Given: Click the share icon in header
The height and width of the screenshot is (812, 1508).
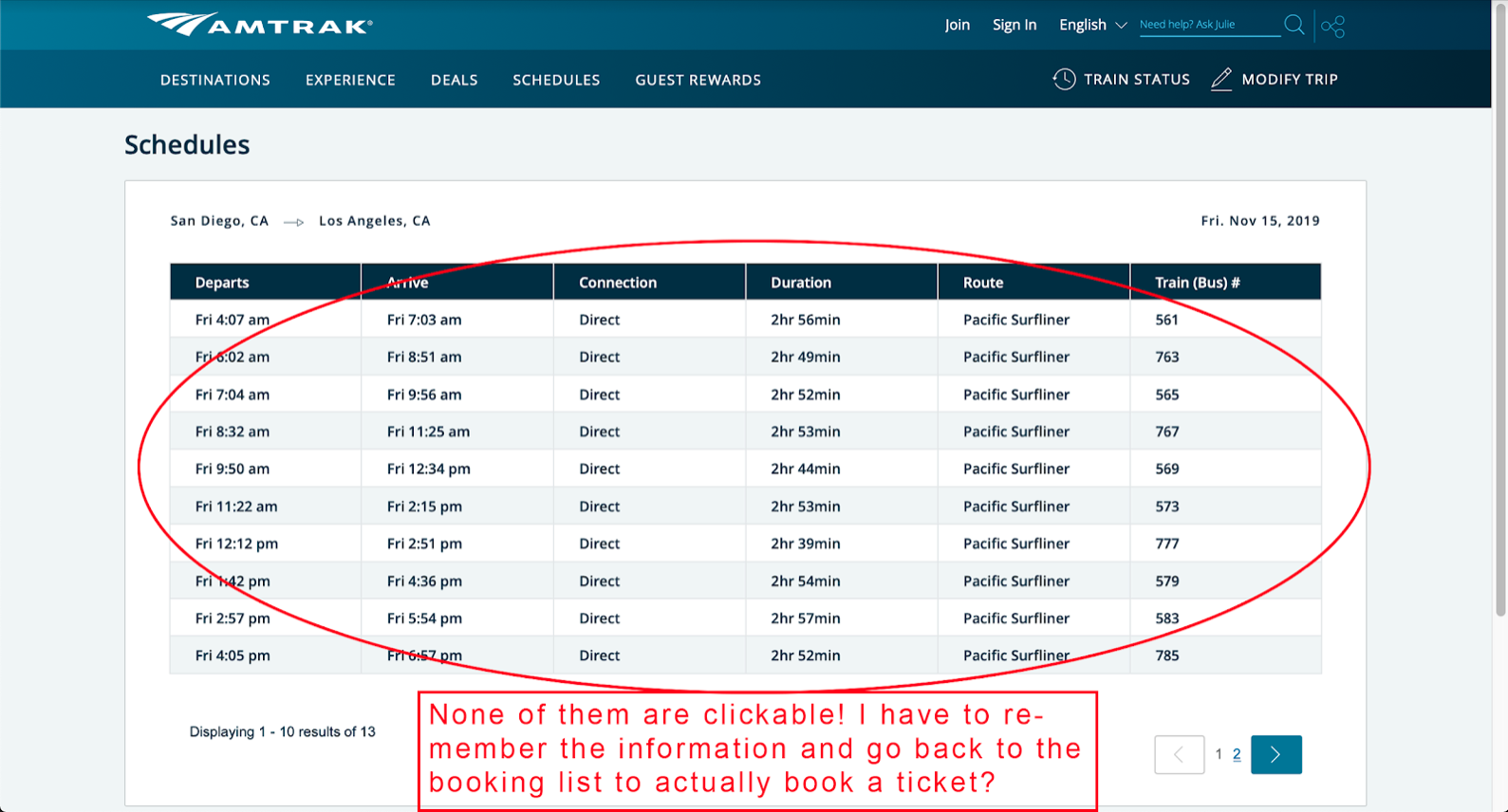Looking at the screenshot, I should click(1332, 26).
